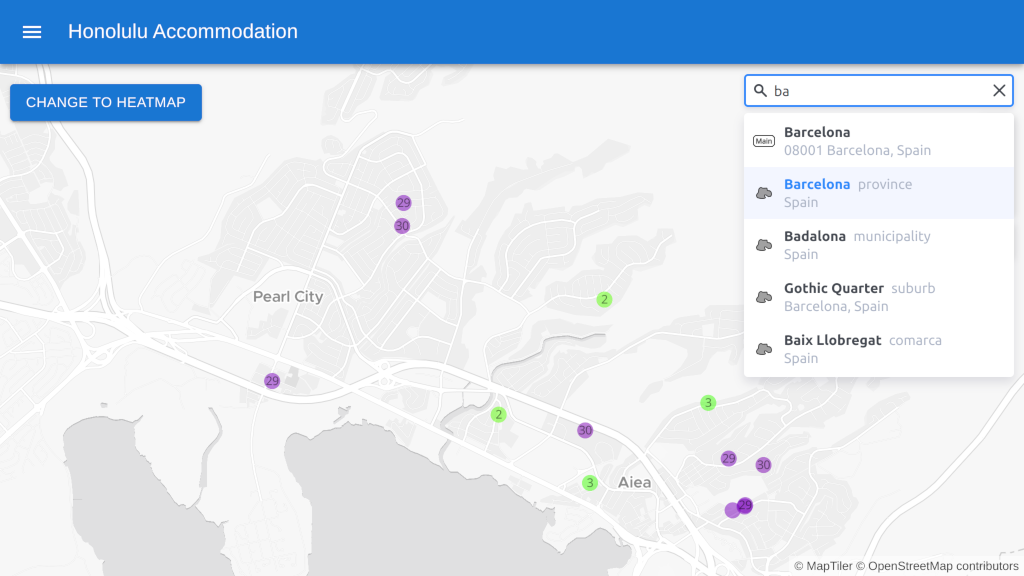Click the area icon next to Badalona
The width and height of the screenshot is (1024, 576).
coord(764,245)
